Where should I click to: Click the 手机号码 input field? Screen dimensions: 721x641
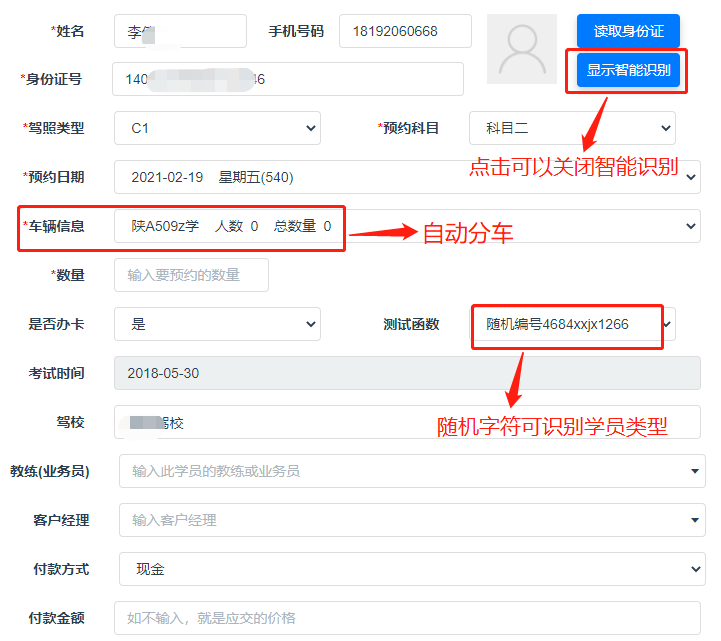click(x=405, y=31)
